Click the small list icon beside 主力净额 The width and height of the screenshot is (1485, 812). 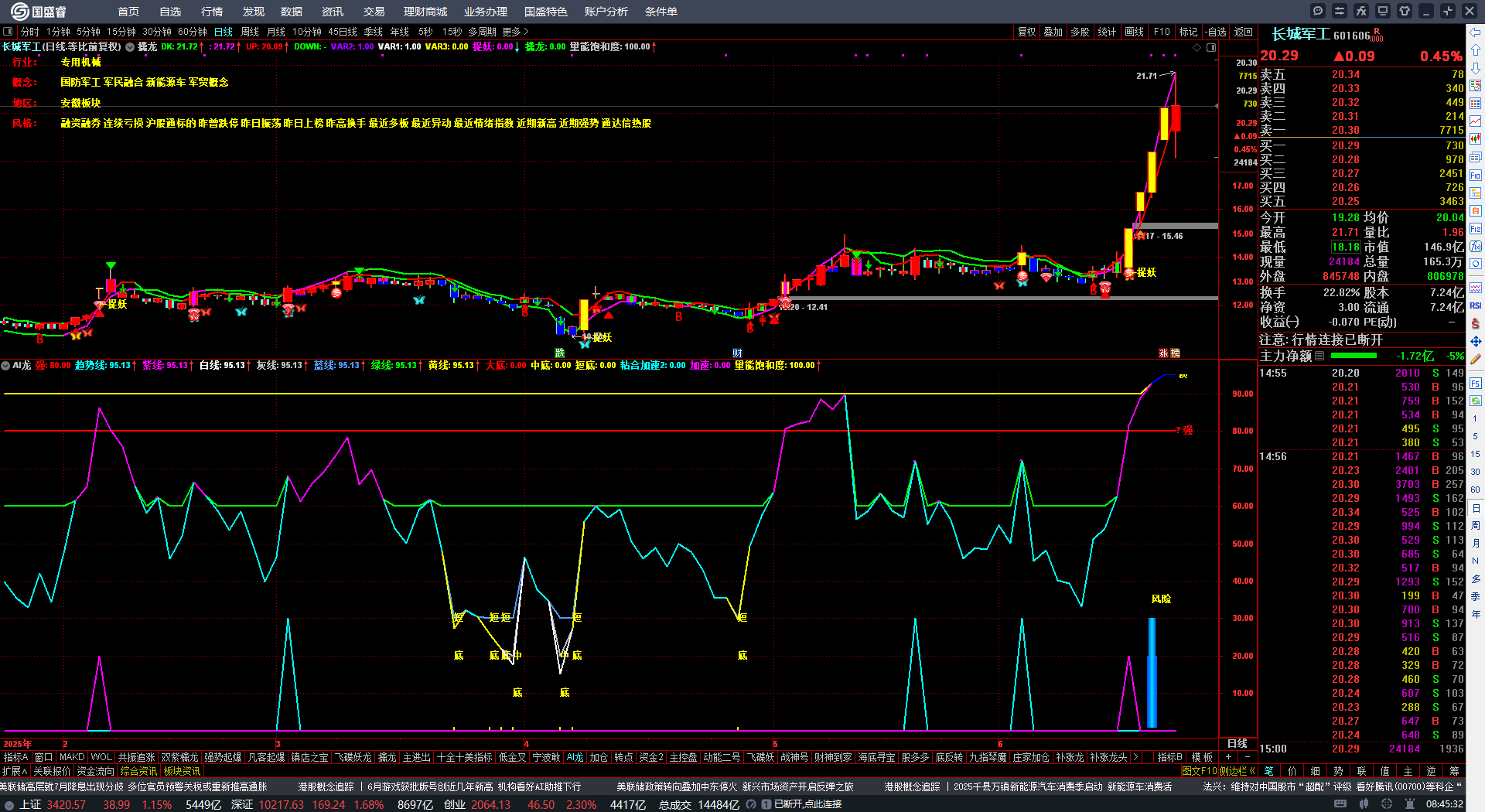[x=1319, y=356]
